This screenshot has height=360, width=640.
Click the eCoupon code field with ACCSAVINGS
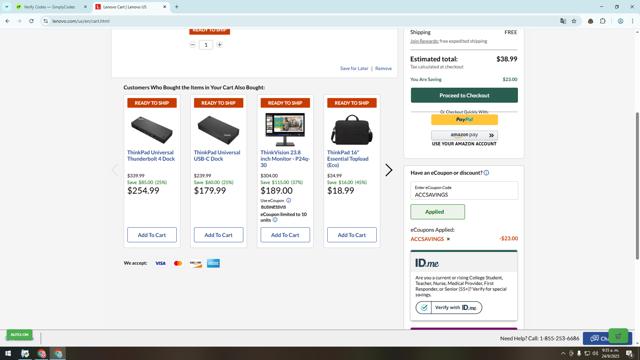[464, 191]
